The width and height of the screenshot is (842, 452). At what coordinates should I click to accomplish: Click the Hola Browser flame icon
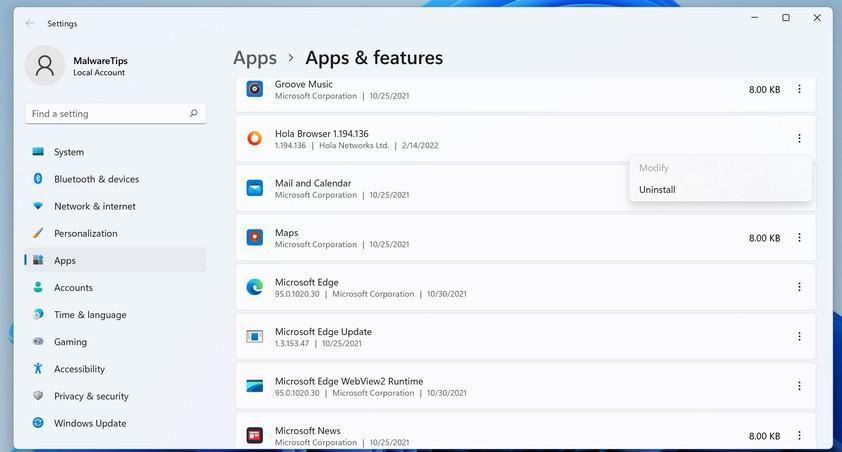coord(255,138)
